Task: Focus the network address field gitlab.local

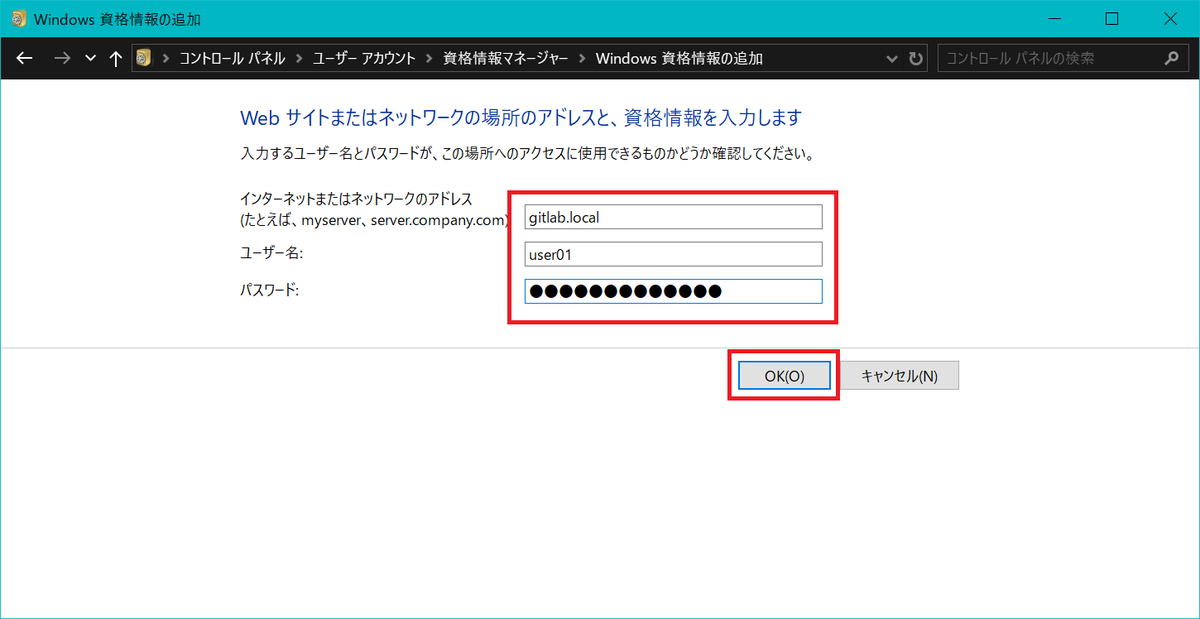Action: coord(673,217)
